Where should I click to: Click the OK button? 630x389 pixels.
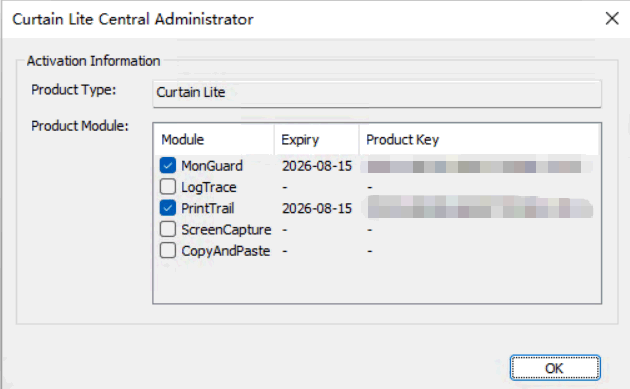[x=555, y=368]
